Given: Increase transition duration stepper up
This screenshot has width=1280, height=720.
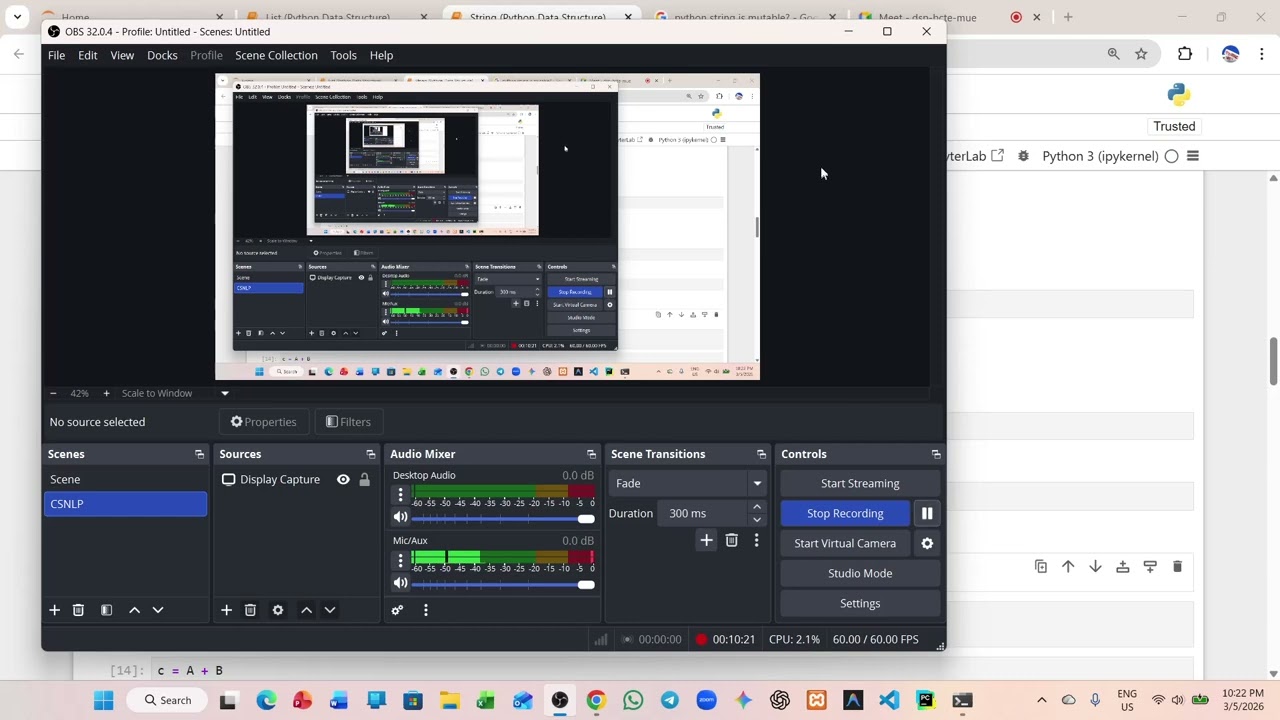Looking at the screenshot, I should (x=757, y=507).
